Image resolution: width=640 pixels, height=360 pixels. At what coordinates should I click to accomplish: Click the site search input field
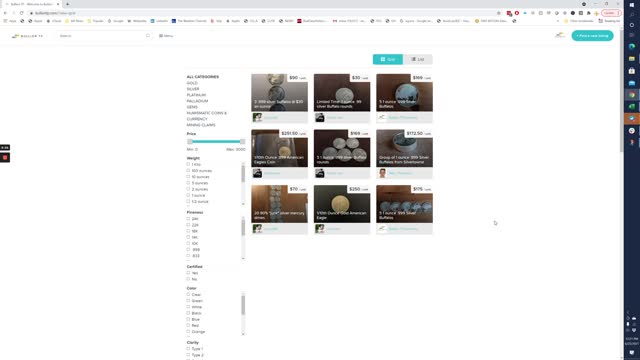[x=102, y=36]
